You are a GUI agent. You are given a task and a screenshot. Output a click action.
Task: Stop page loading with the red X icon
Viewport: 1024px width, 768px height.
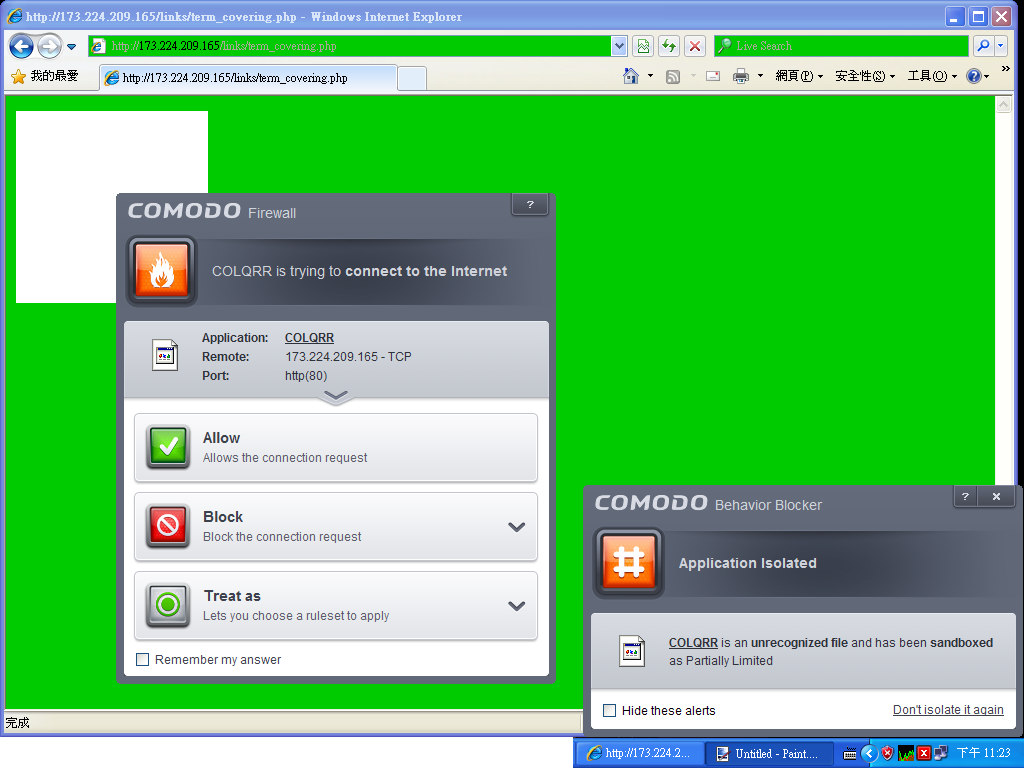tap(695, 46)
